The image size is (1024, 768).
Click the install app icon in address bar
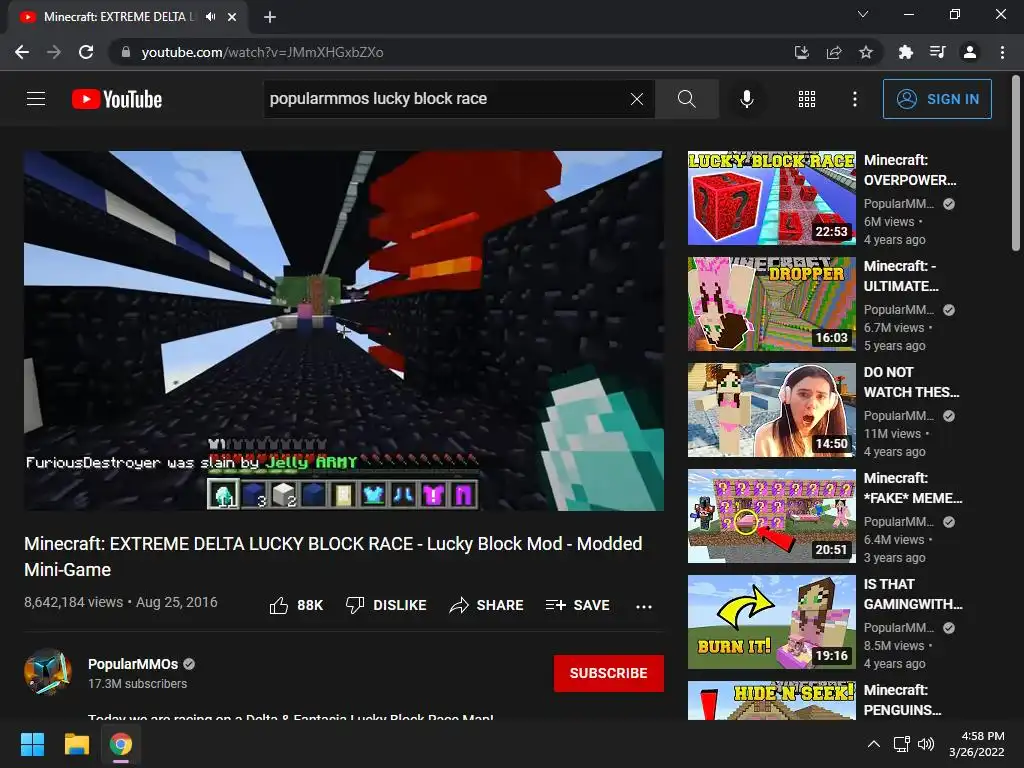[801, 52]
